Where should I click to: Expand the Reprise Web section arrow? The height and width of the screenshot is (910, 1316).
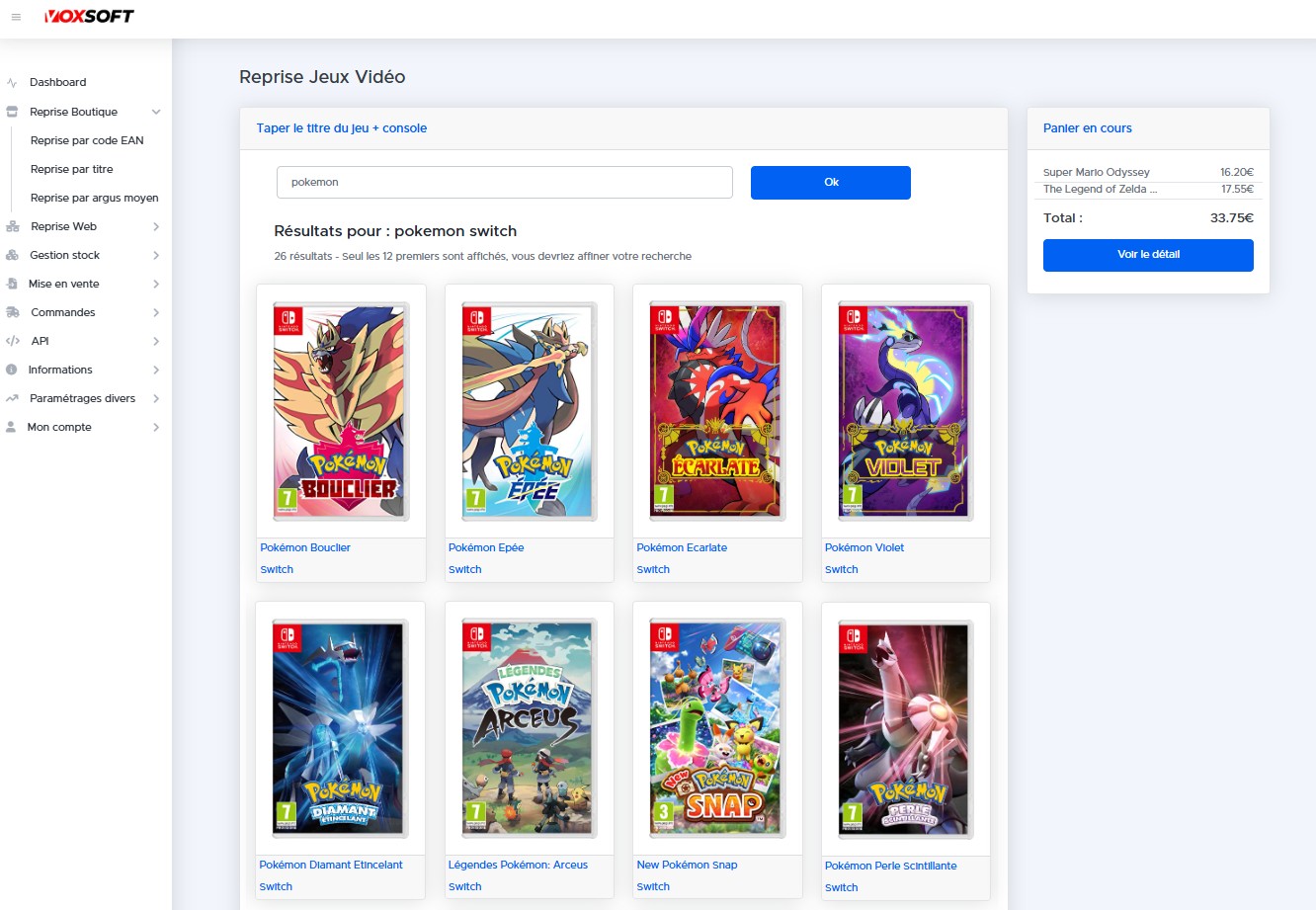[156, 226]
